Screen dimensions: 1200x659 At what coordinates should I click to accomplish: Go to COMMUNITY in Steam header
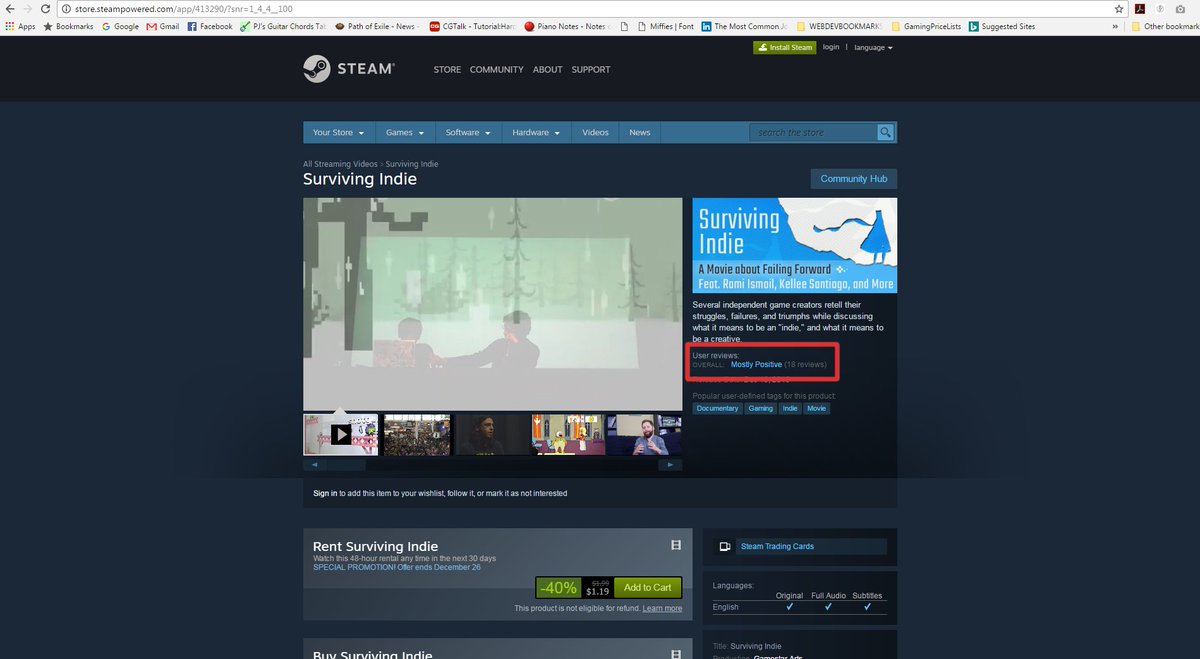(497, 70)
